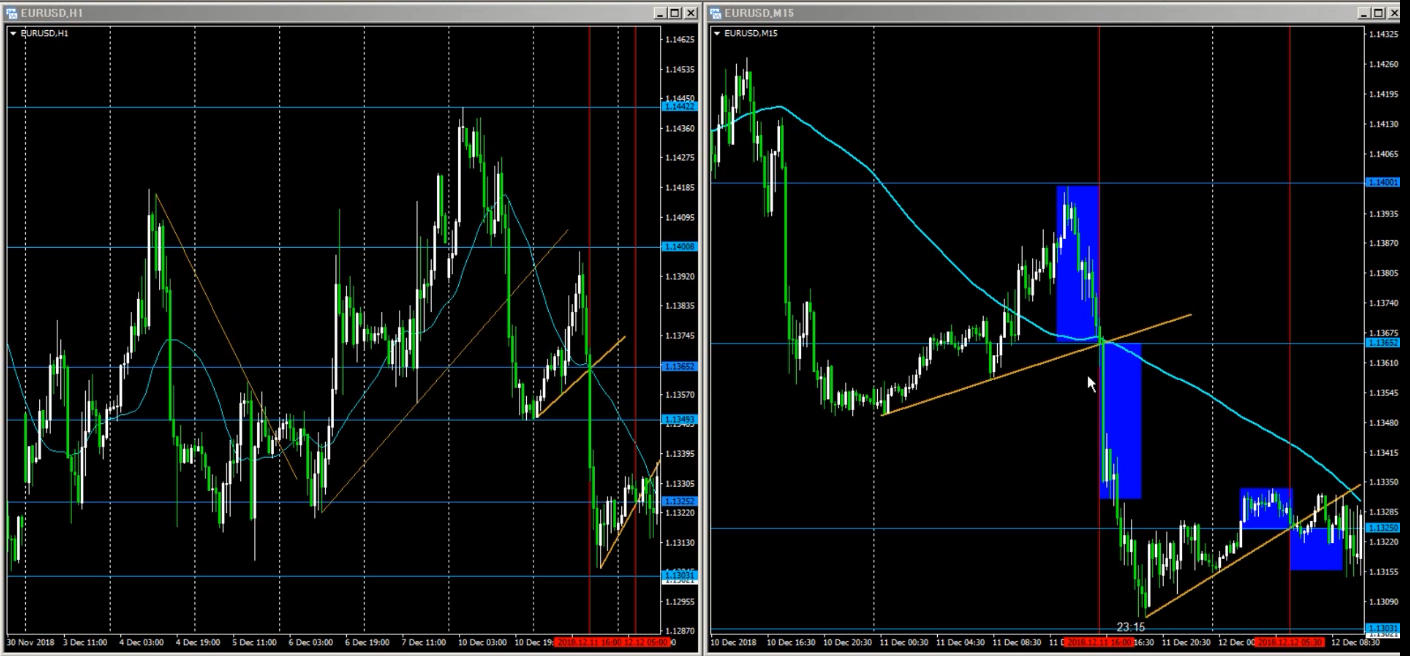Close the EURUSD,H1 chart window
Screen dimensions: 1410x656
pos(691,13)
